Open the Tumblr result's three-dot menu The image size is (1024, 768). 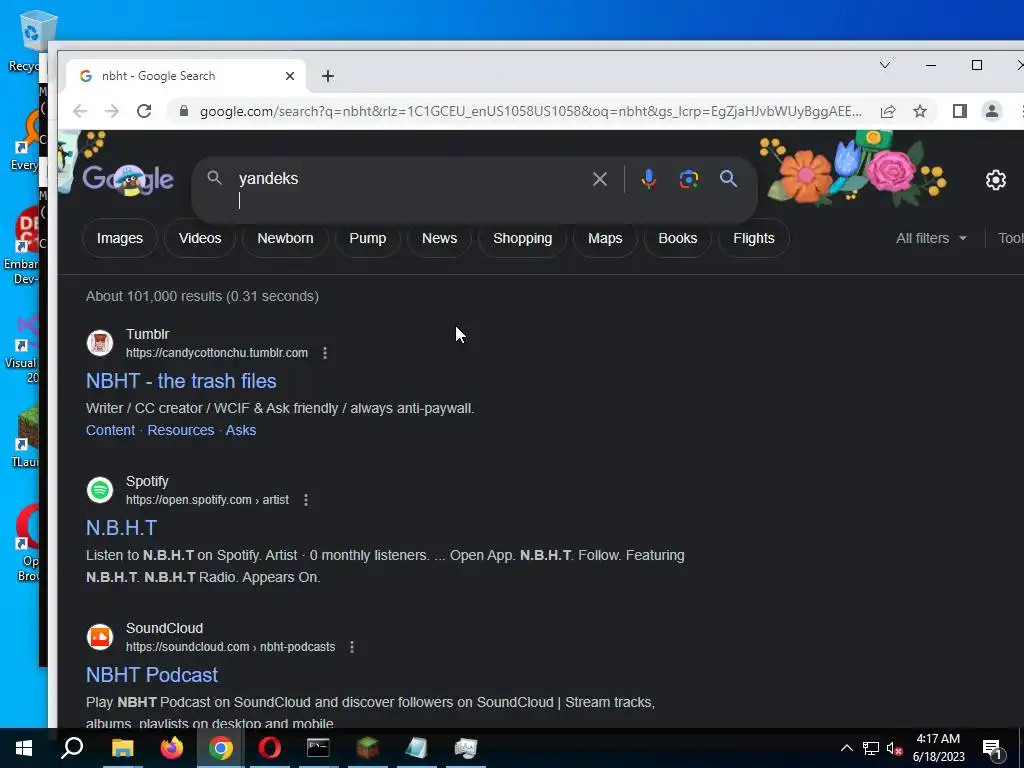[x=325, y=353]
